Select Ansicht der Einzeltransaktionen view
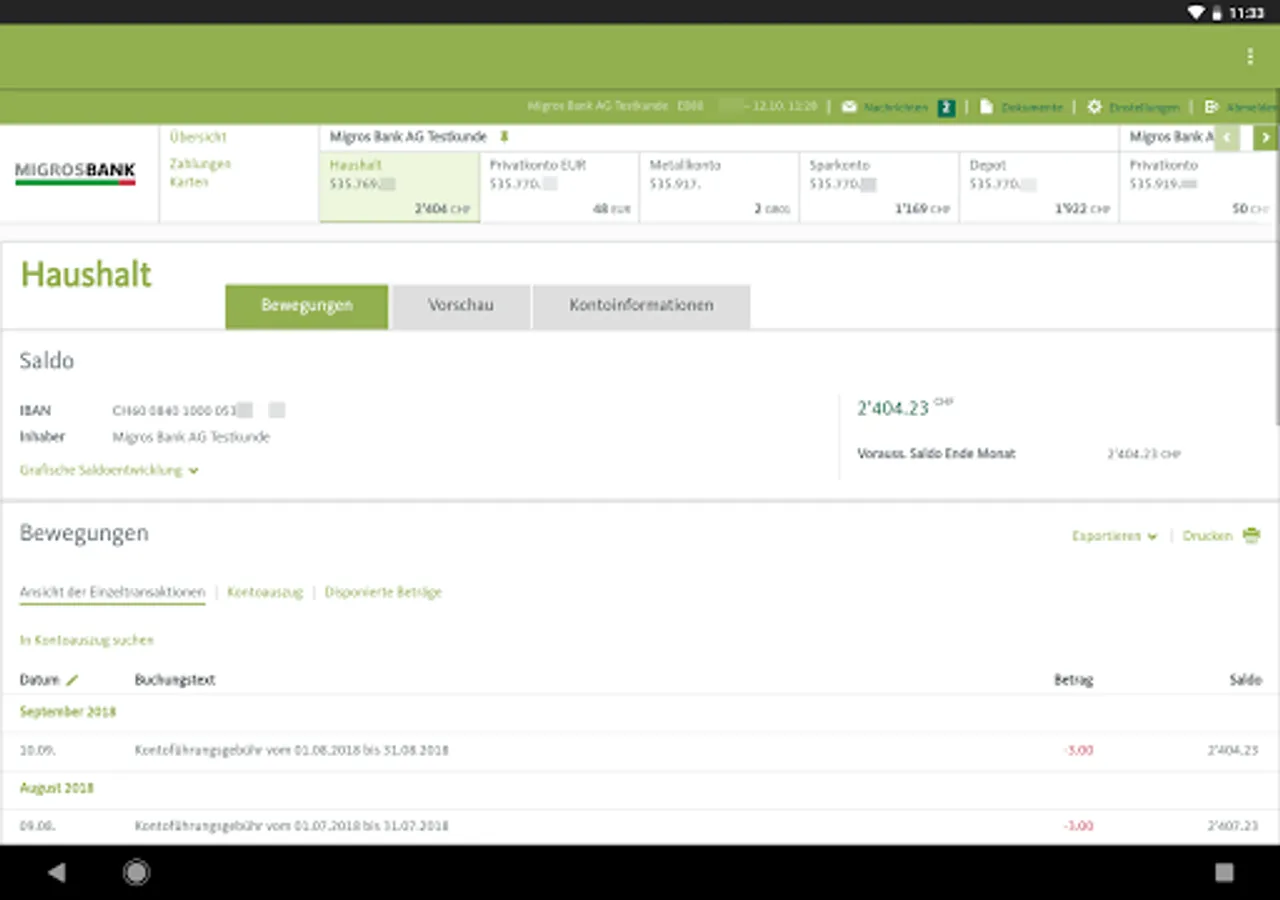The height and width of the screenshot is (900, 1280). 112,592
